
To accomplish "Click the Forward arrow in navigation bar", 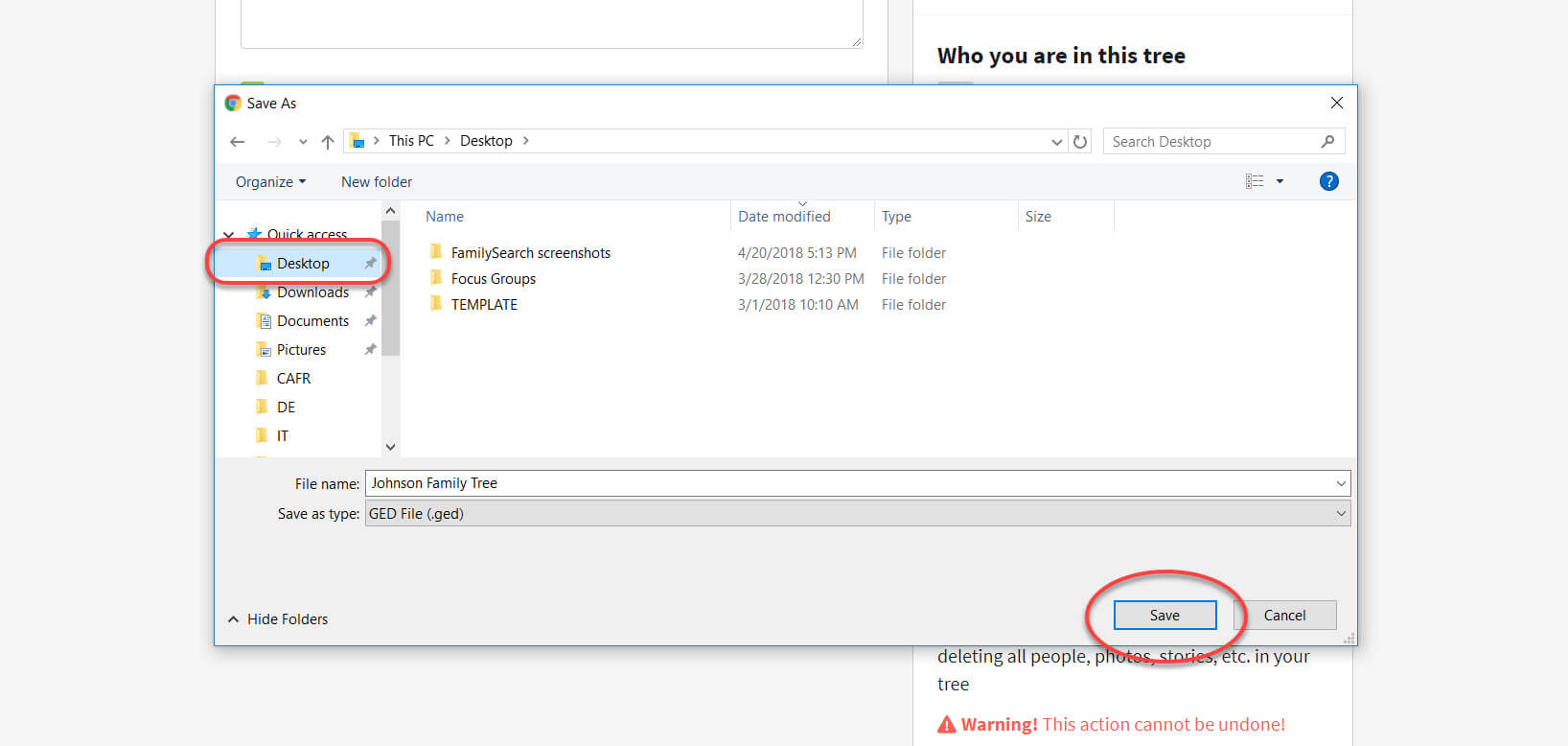I will pyautogui.click(x=274, y=142).
